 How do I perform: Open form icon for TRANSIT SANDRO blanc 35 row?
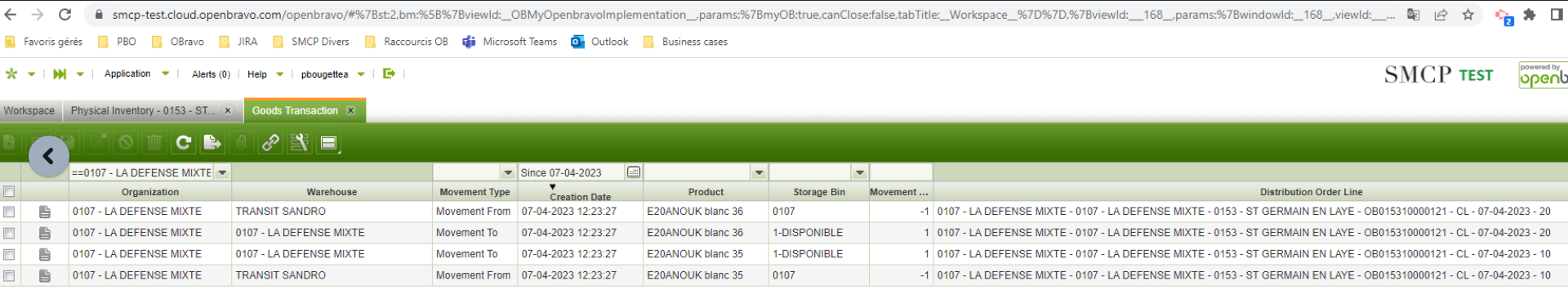point(45,275)
